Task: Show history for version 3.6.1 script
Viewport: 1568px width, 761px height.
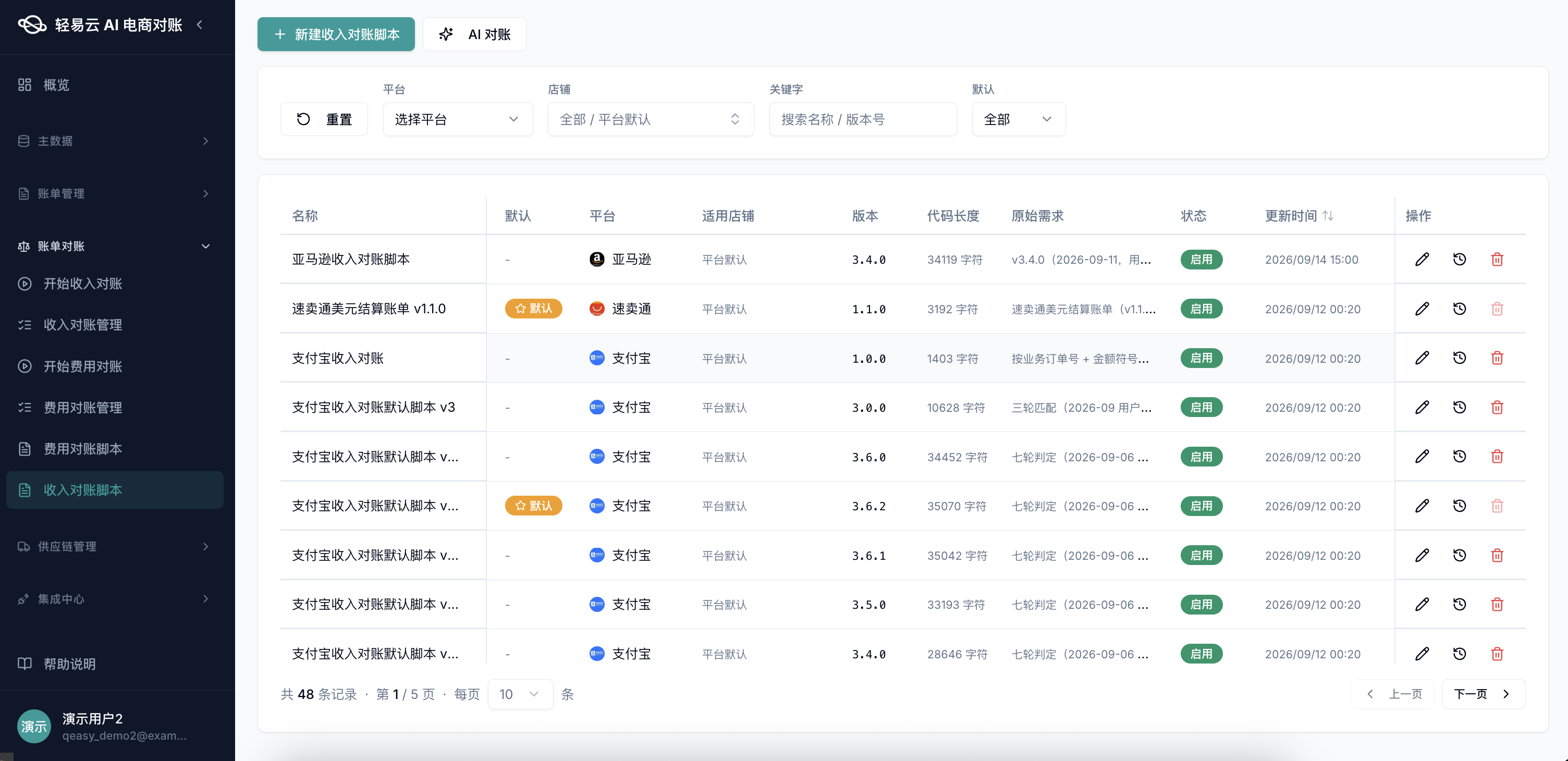Action: [x=1460, y=555]
